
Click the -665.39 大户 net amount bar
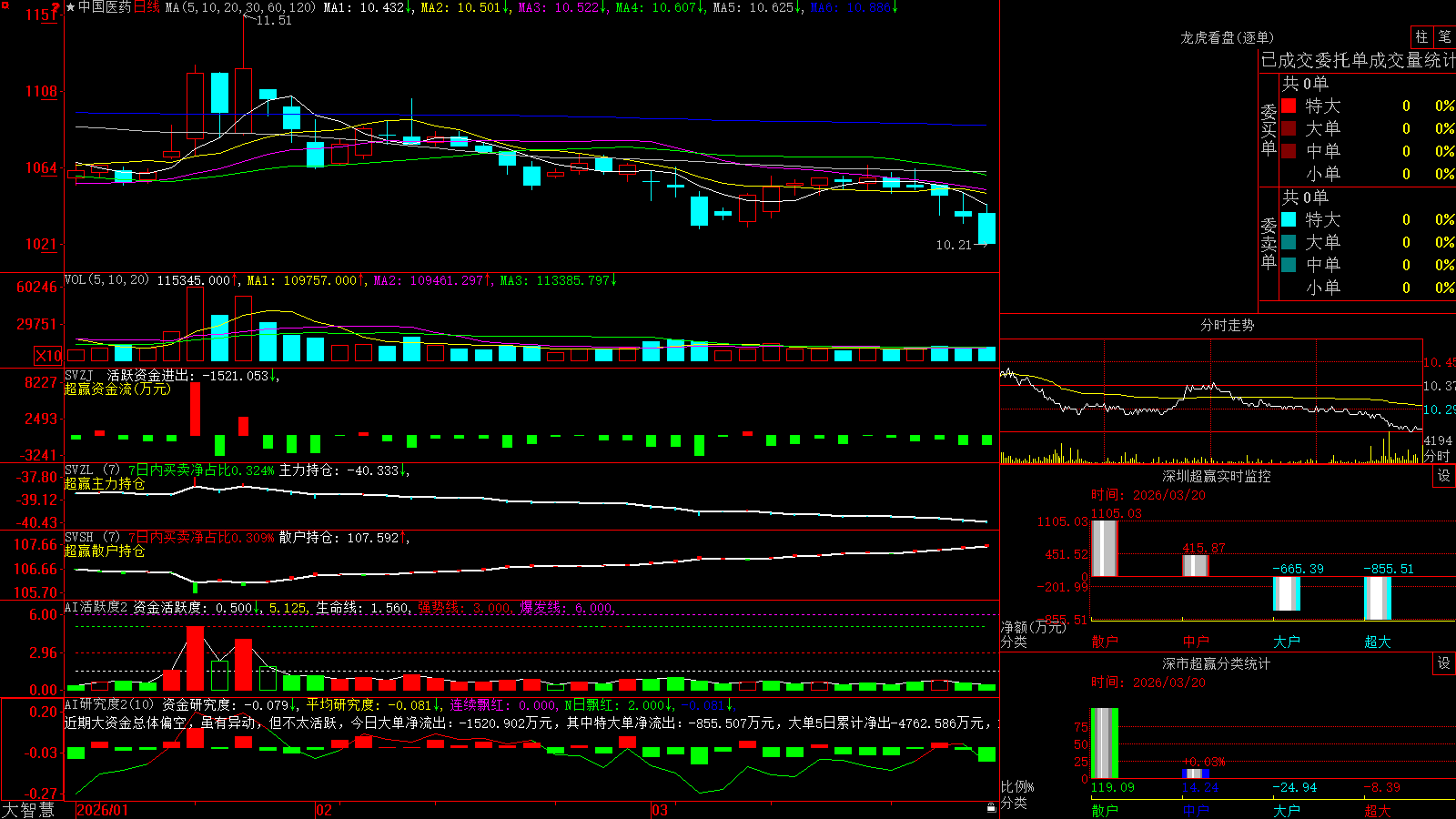pyautogui.click(x=1287, y=593)
